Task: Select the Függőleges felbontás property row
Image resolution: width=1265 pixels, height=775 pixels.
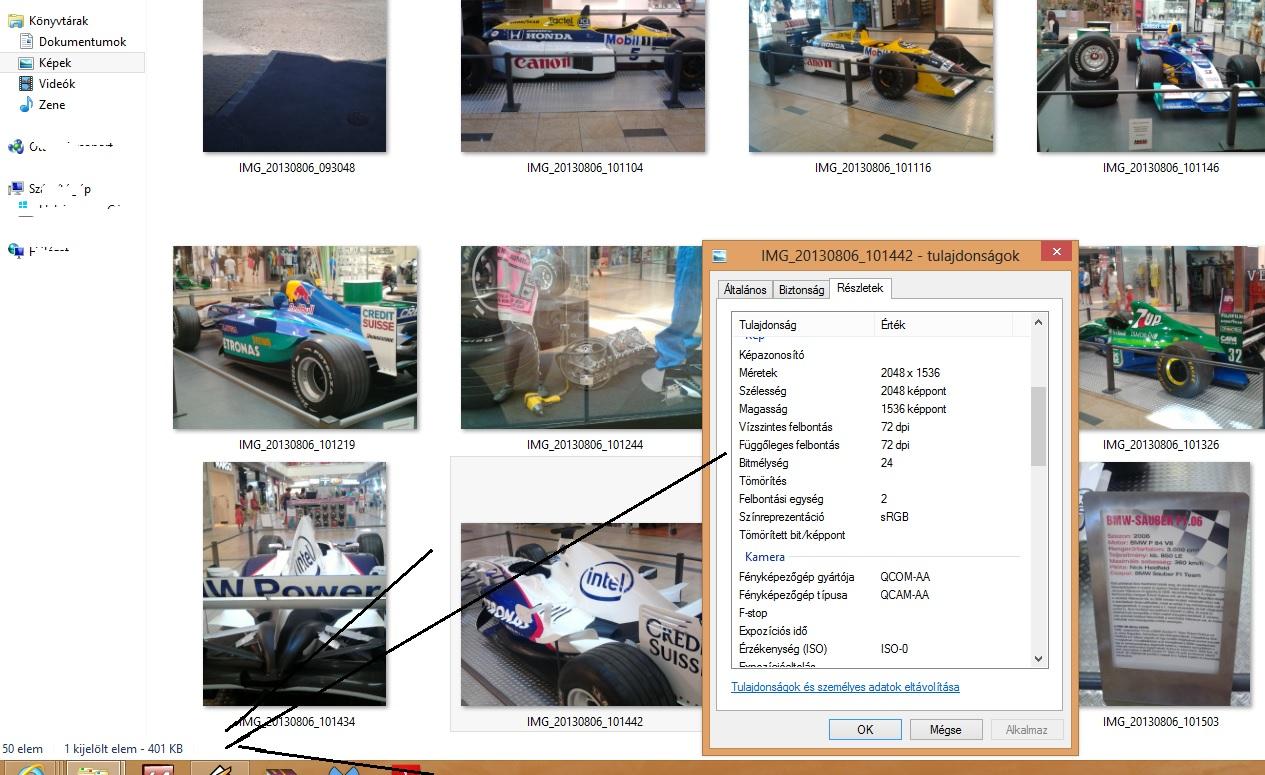Action: pyautogui.click(x=880, y=445)
